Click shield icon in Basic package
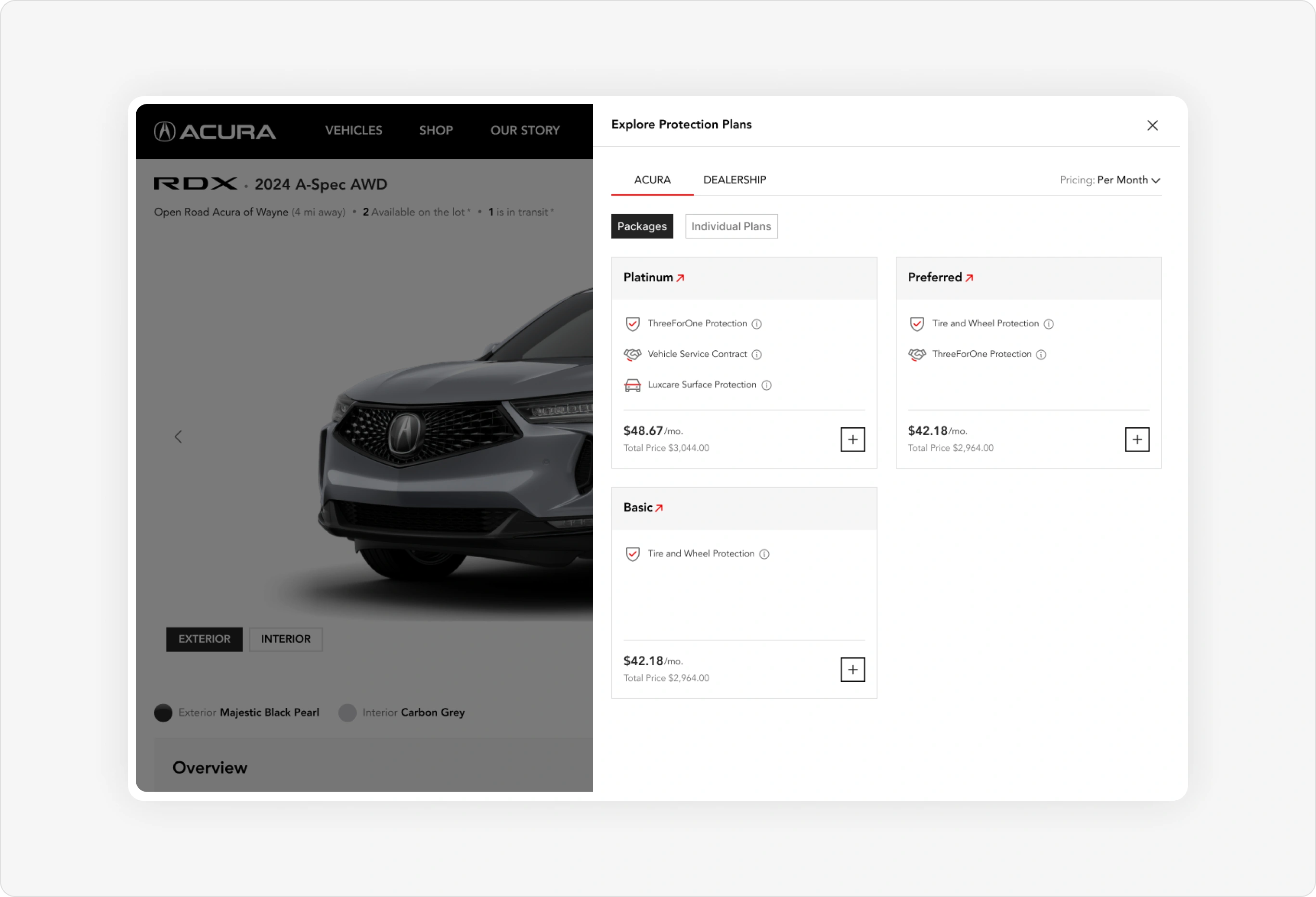 632,554
